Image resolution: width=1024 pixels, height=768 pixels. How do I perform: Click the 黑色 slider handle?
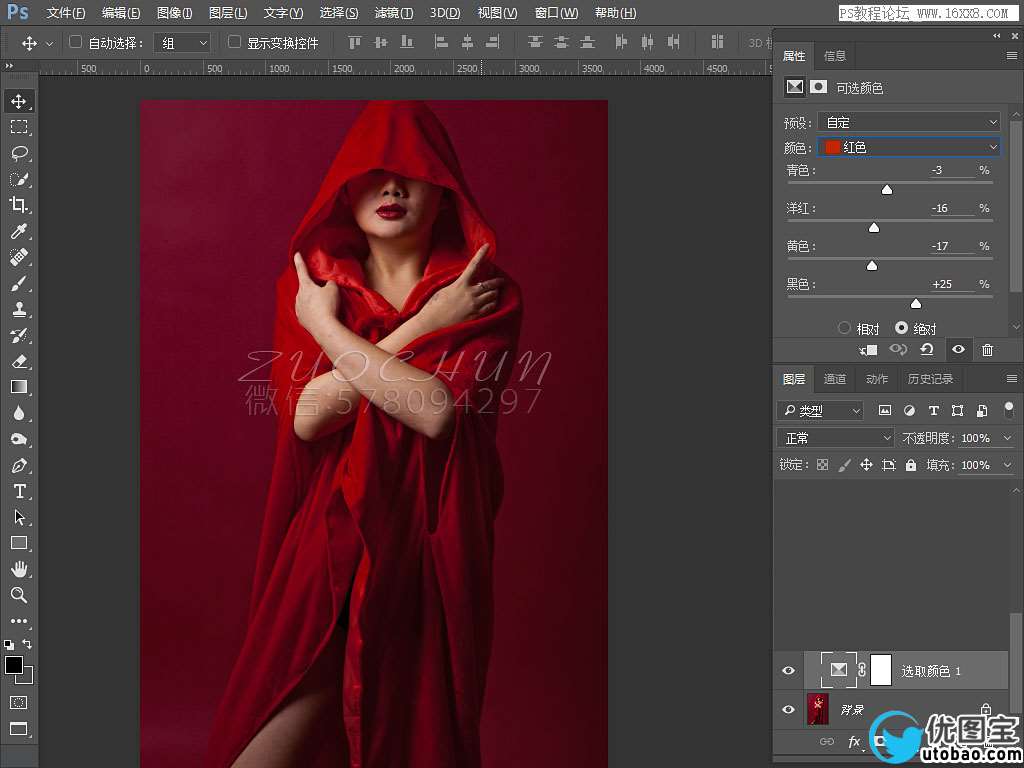[916, 304]
